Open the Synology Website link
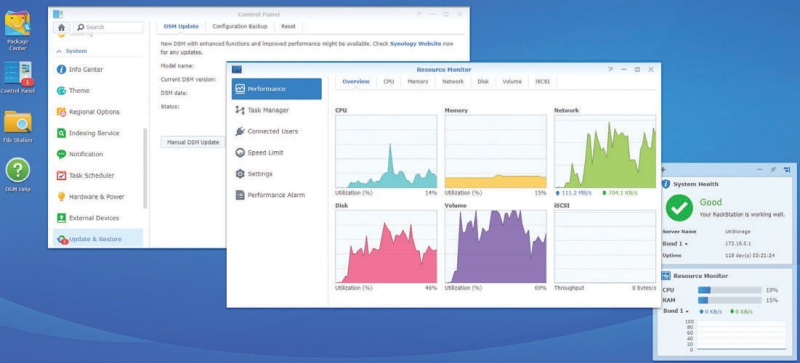 416,44
